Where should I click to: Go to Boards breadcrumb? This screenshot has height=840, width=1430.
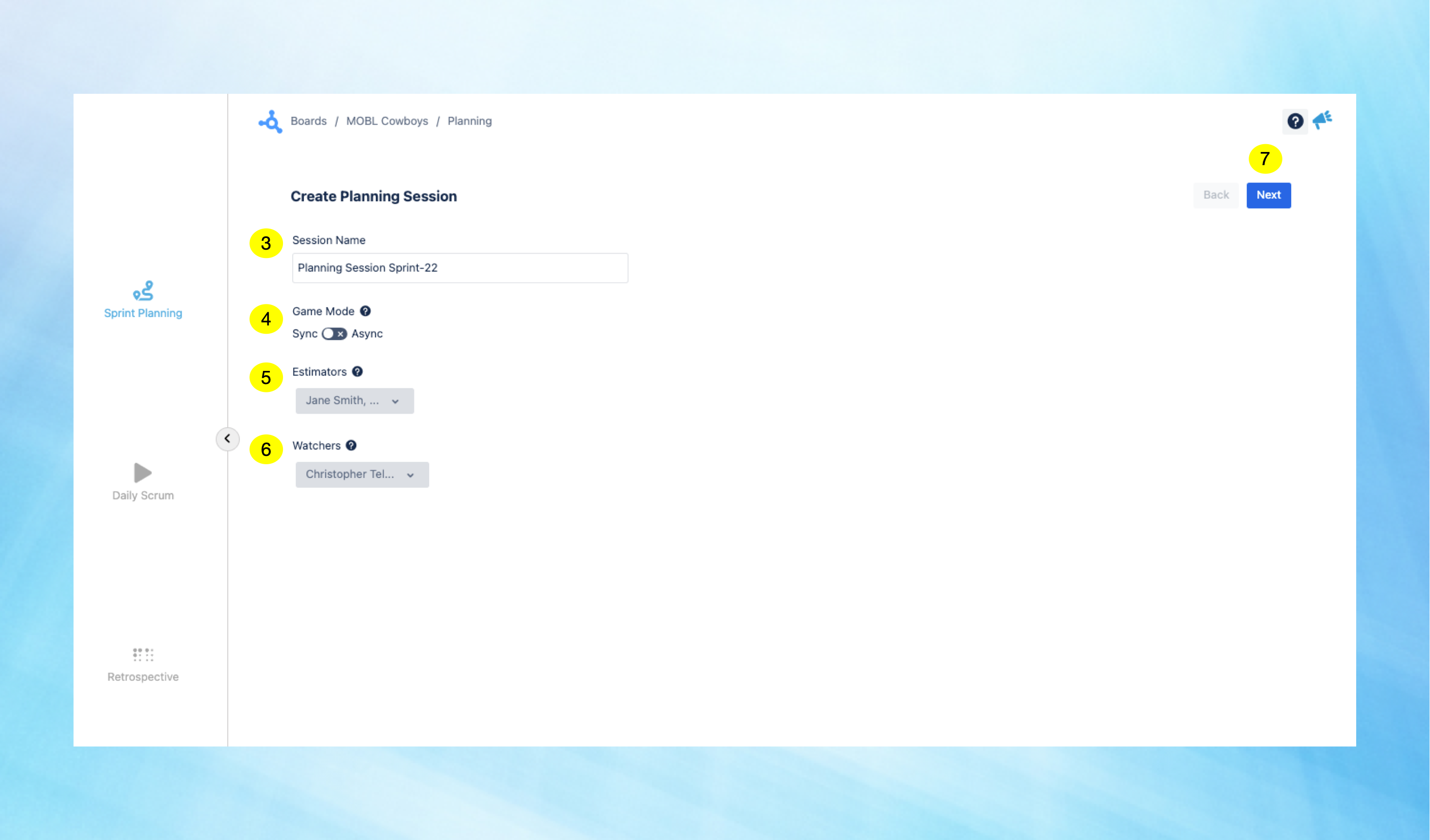pyautogui.click(x=308, y=121)
